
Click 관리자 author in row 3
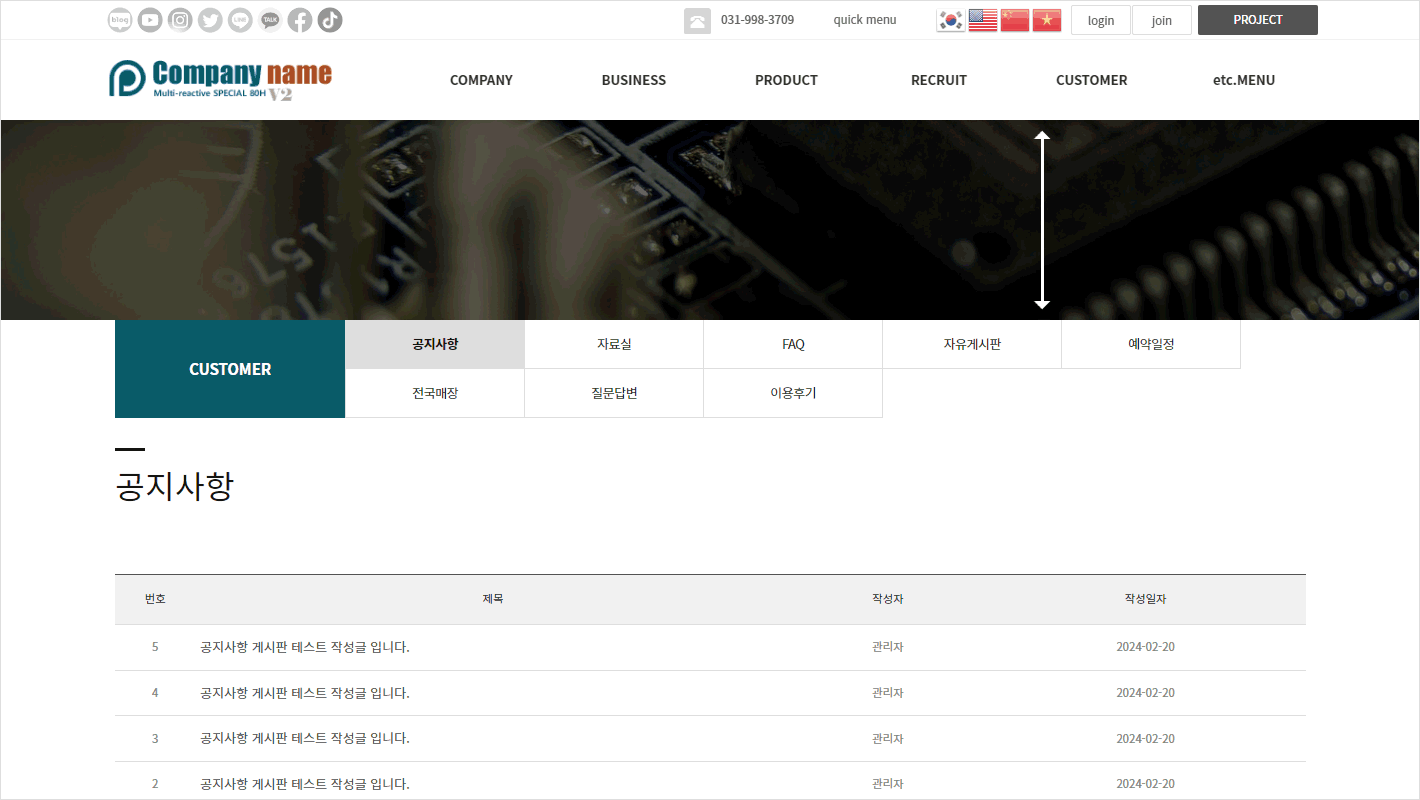tap(887, 738)
